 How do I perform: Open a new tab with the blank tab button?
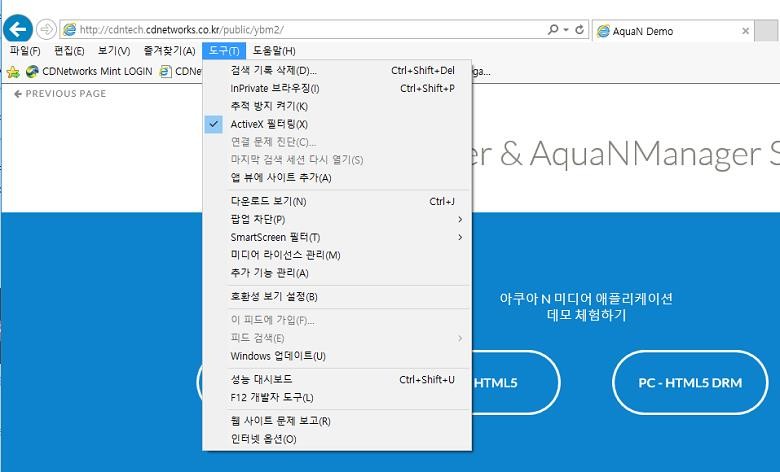[x=767, y=31]
